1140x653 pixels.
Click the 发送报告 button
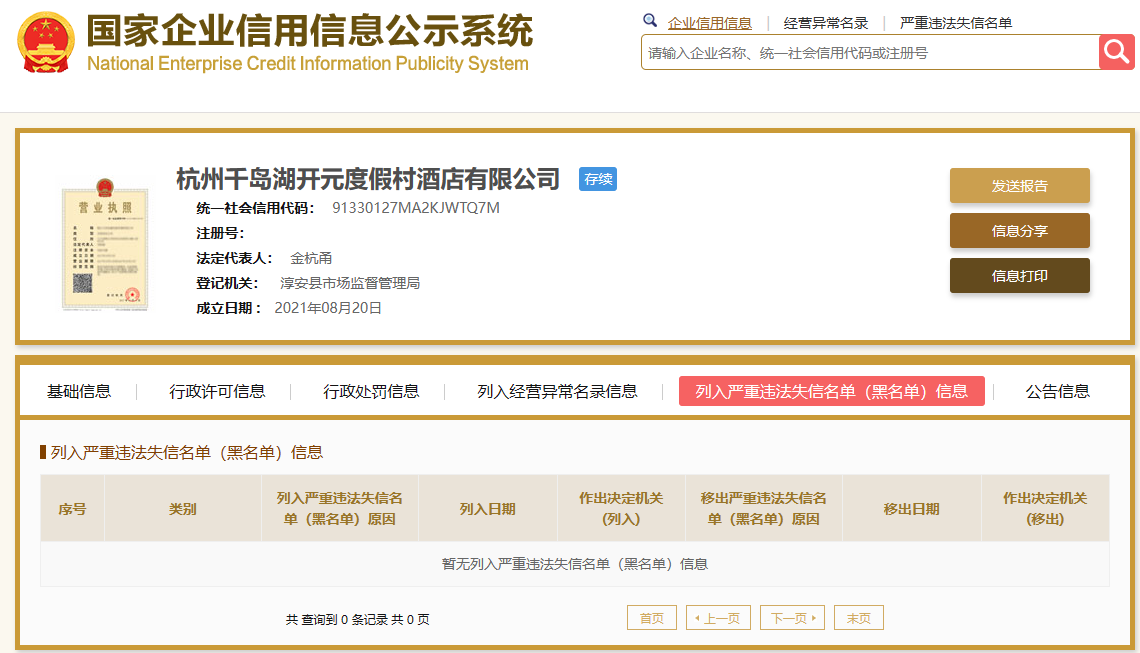pos(1019,185)
